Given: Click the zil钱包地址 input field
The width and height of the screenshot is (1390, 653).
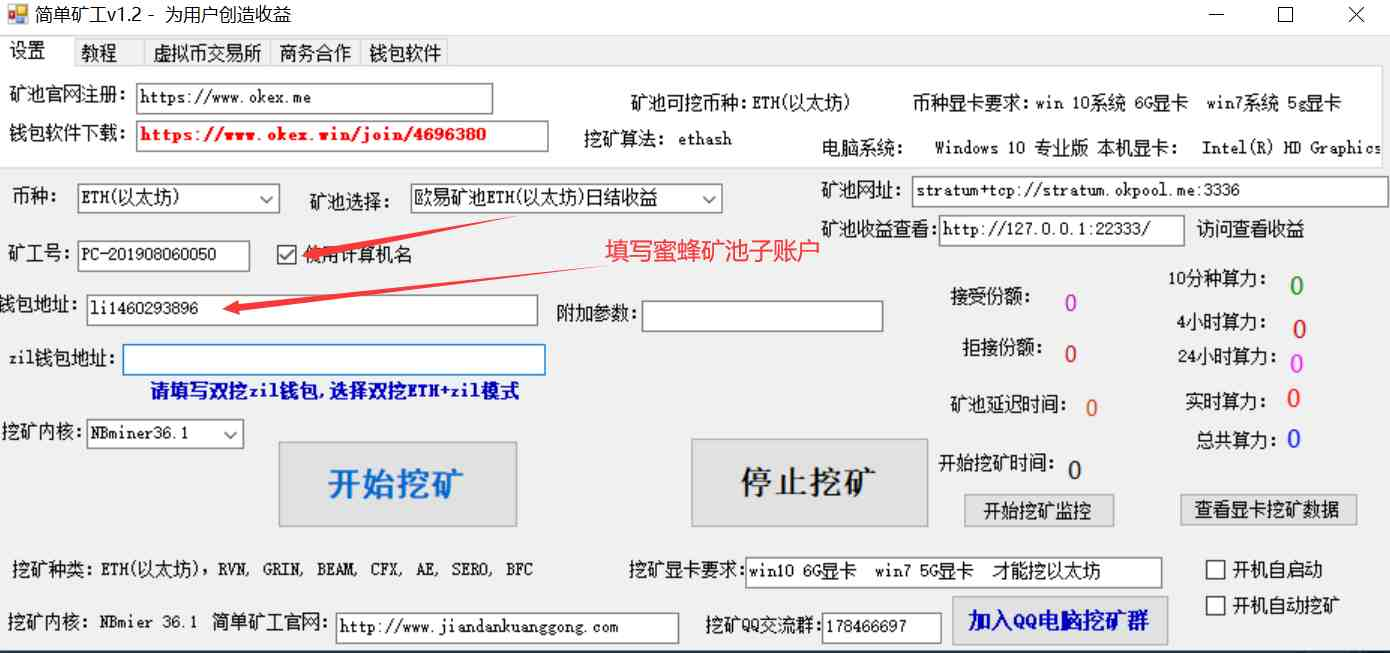Looking at the screenshot, I should point(334,360).
